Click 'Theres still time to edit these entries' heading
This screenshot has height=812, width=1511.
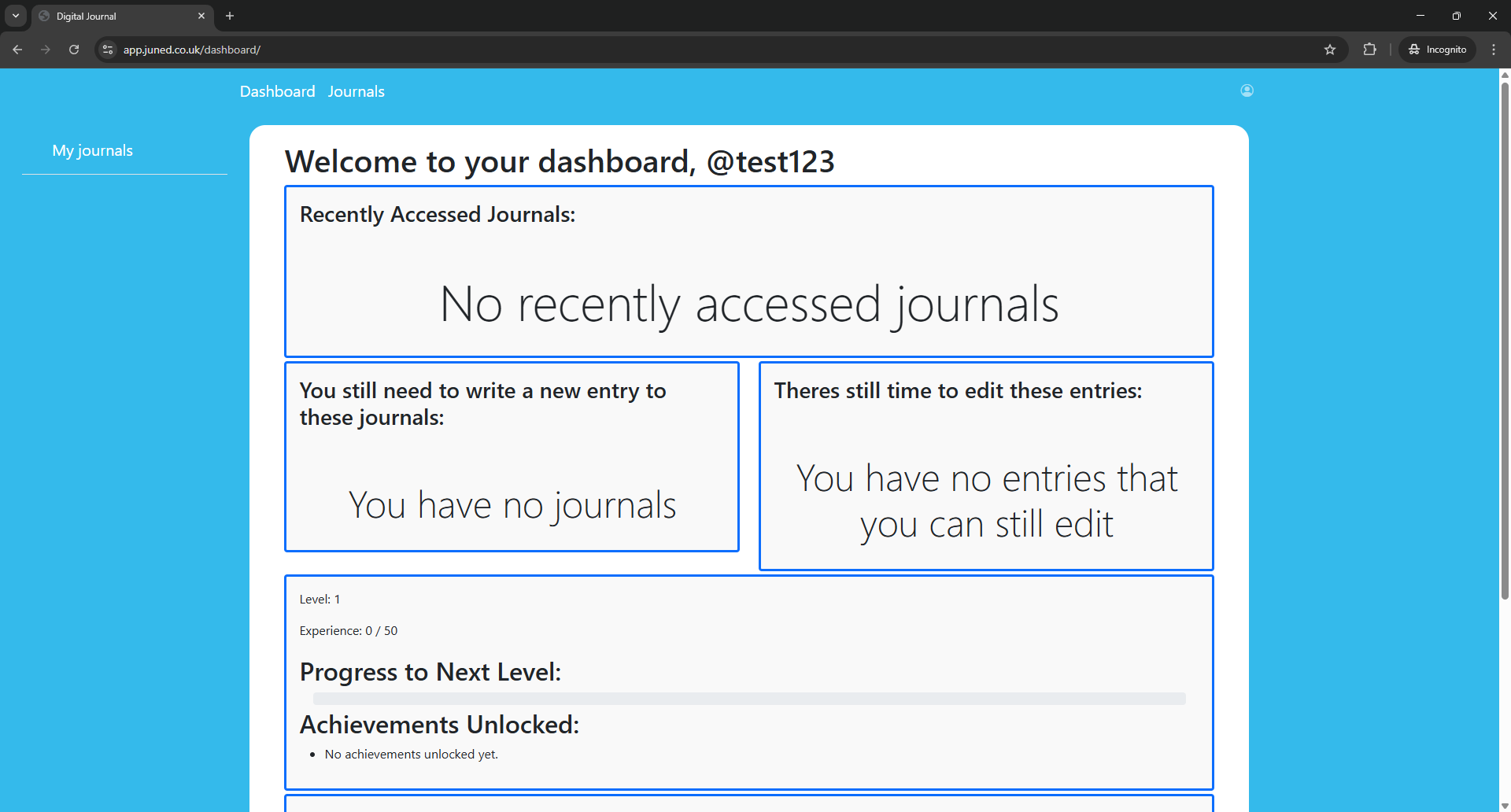(958, 390)
